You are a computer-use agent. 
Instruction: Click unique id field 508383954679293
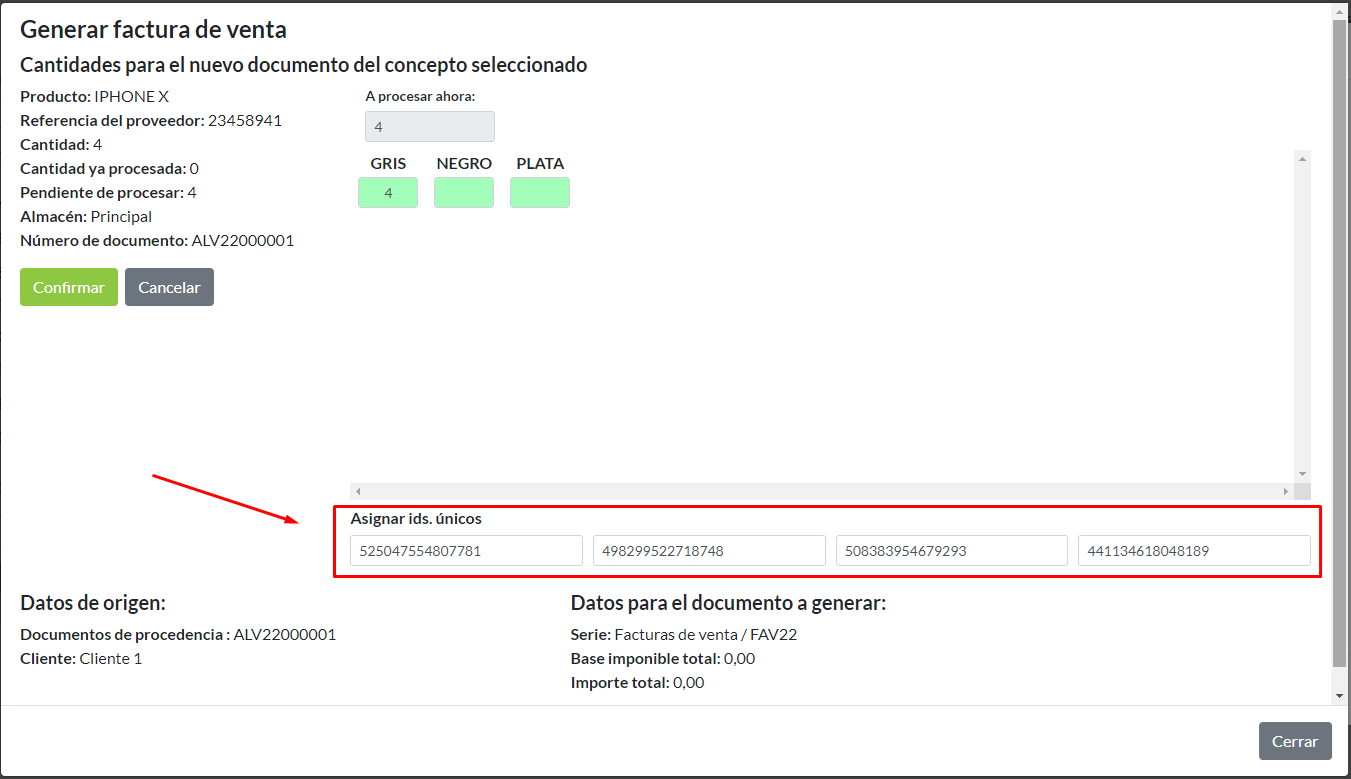click(951, 550)
